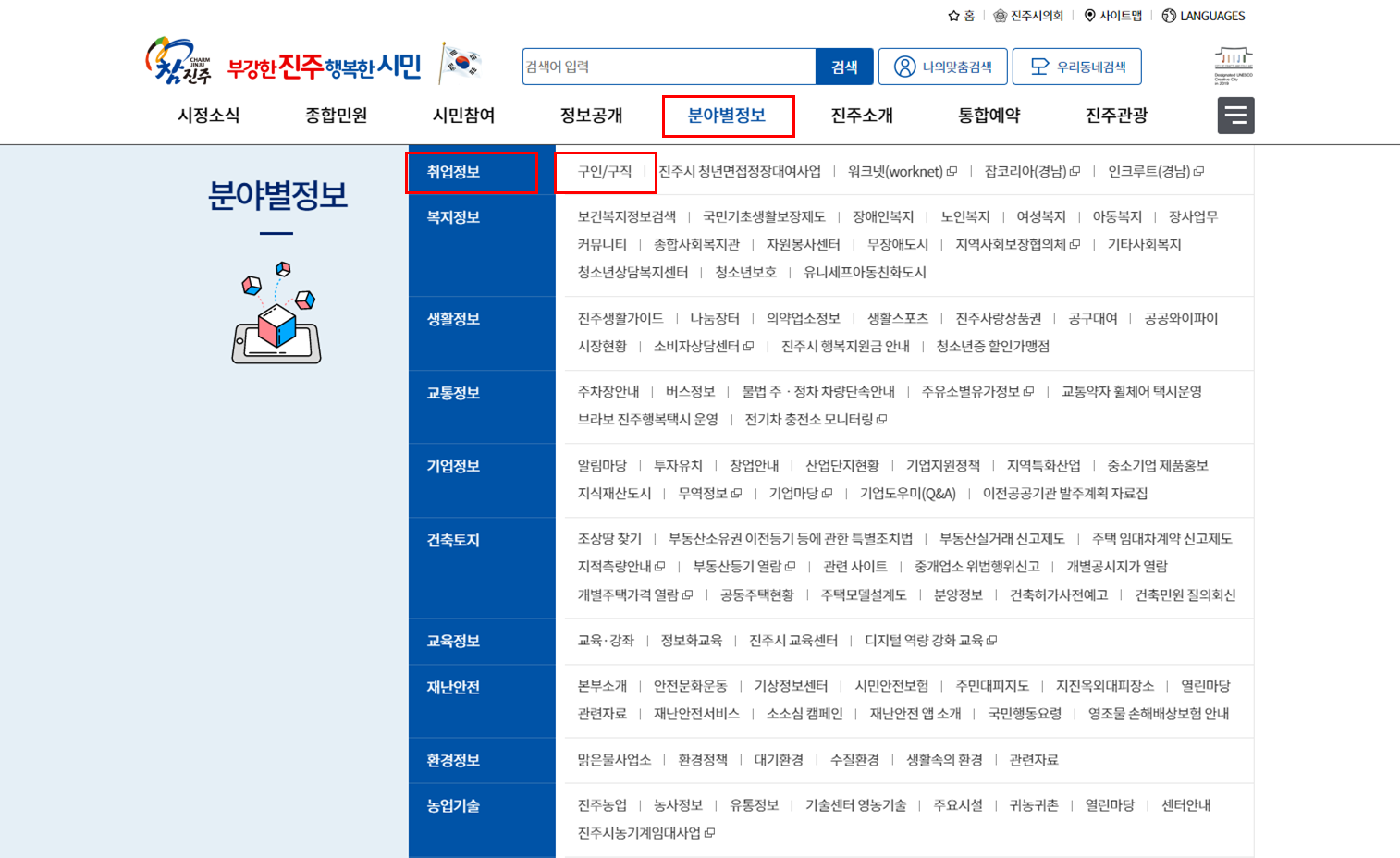1400x858 pixels.
Task: Open 진주시의회 city council link
Action: pyautogui.click(x=1028, y=16)
